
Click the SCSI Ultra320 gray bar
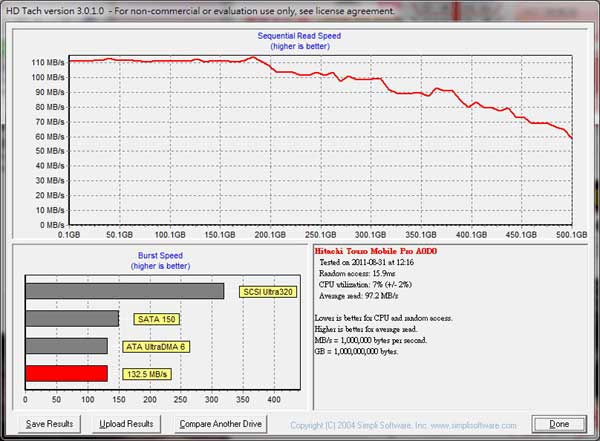click(x=124, y=291)
